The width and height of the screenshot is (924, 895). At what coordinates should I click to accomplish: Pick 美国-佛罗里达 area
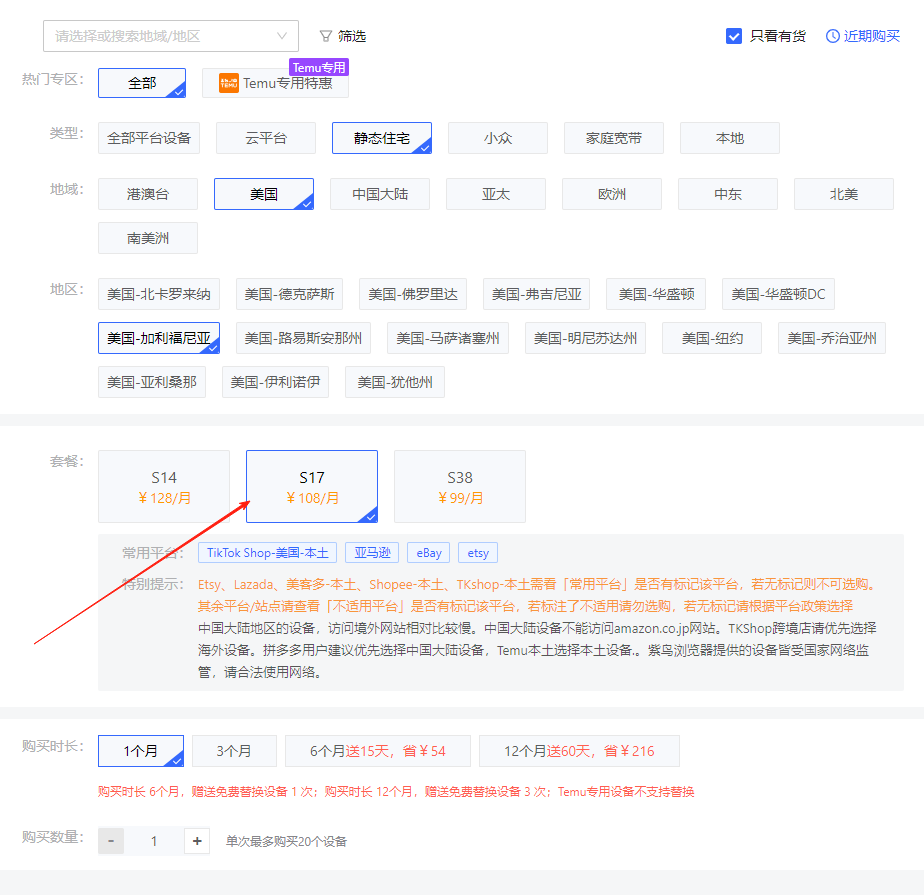tap(413, 294)
